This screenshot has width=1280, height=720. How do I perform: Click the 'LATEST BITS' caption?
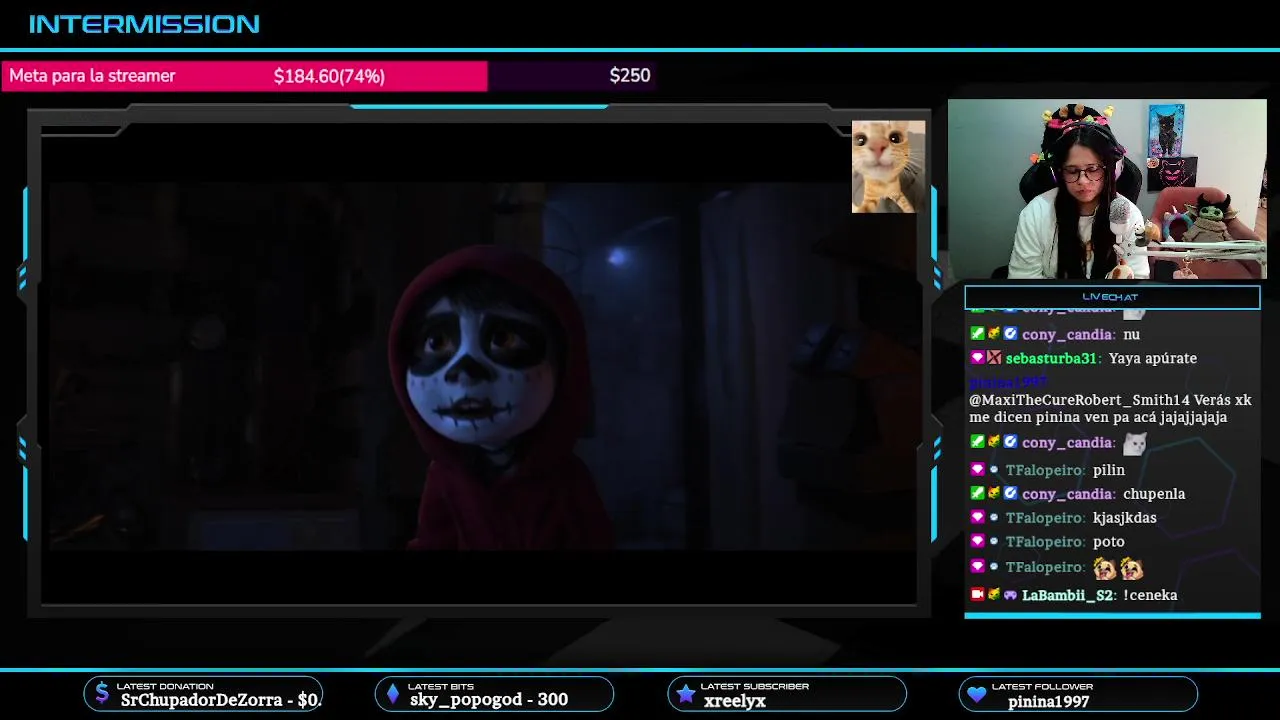(441, 686)
